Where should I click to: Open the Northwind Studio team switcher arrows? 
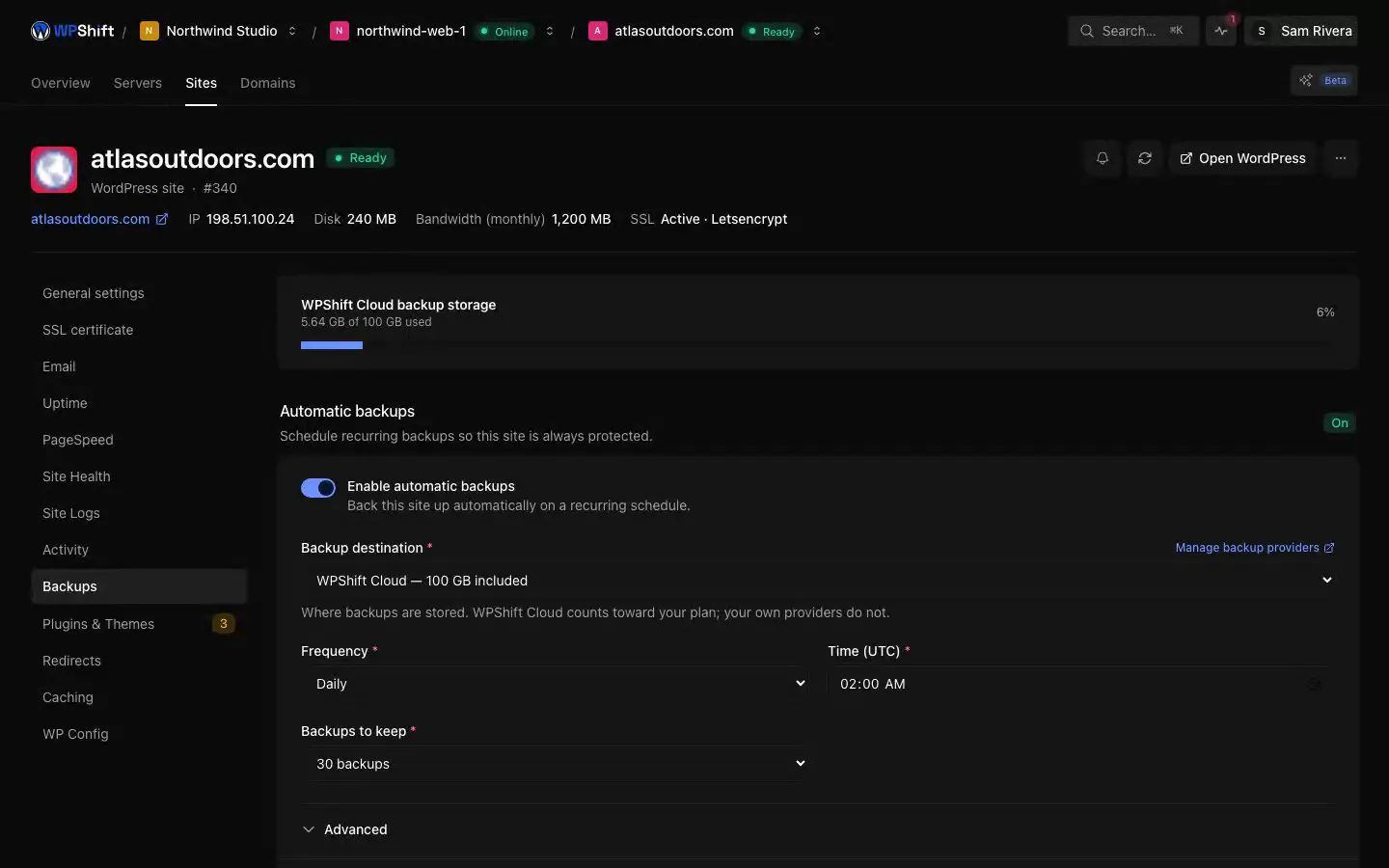292,31
